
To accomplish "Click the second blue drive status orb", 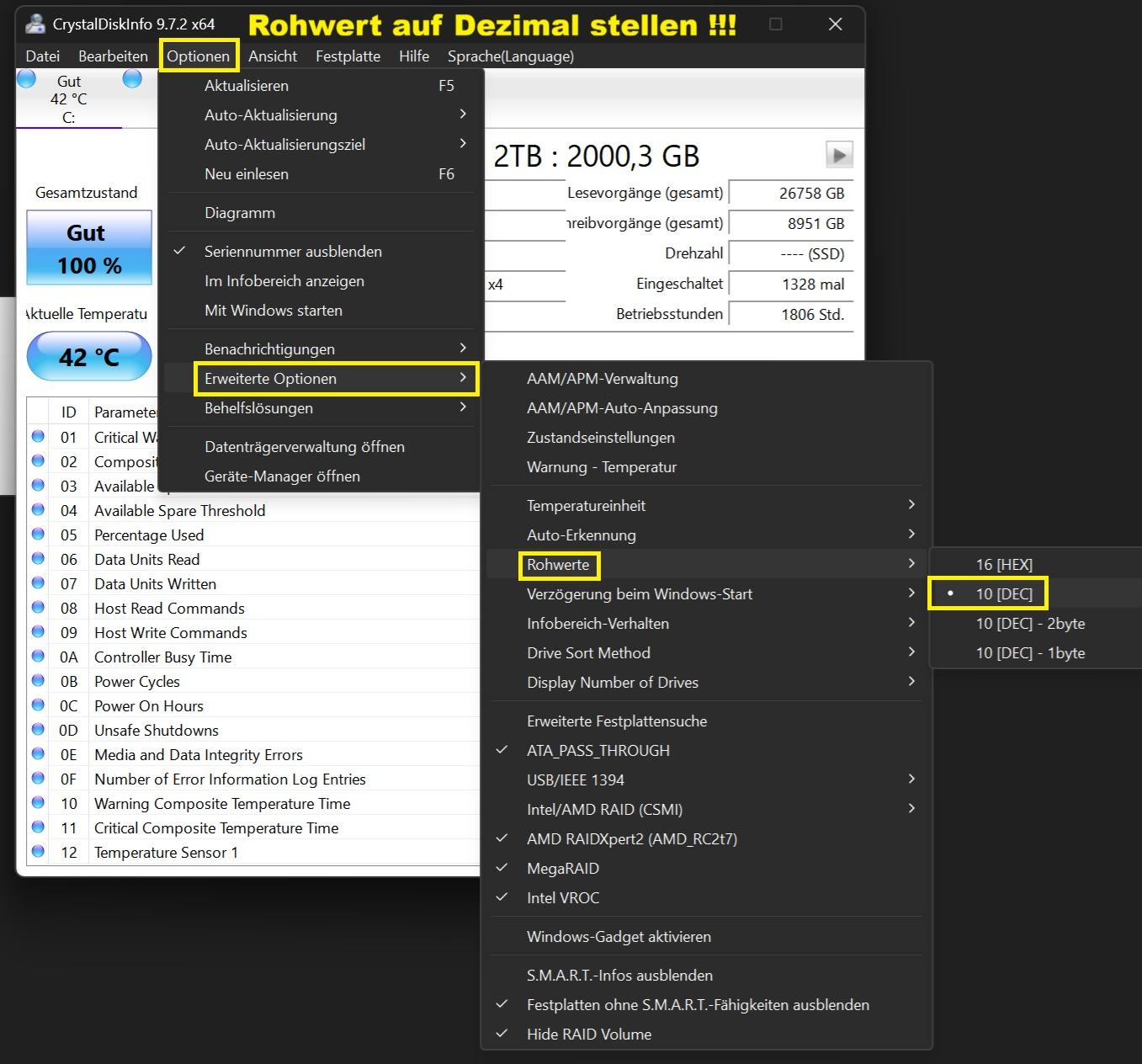I will pos(132,79).
